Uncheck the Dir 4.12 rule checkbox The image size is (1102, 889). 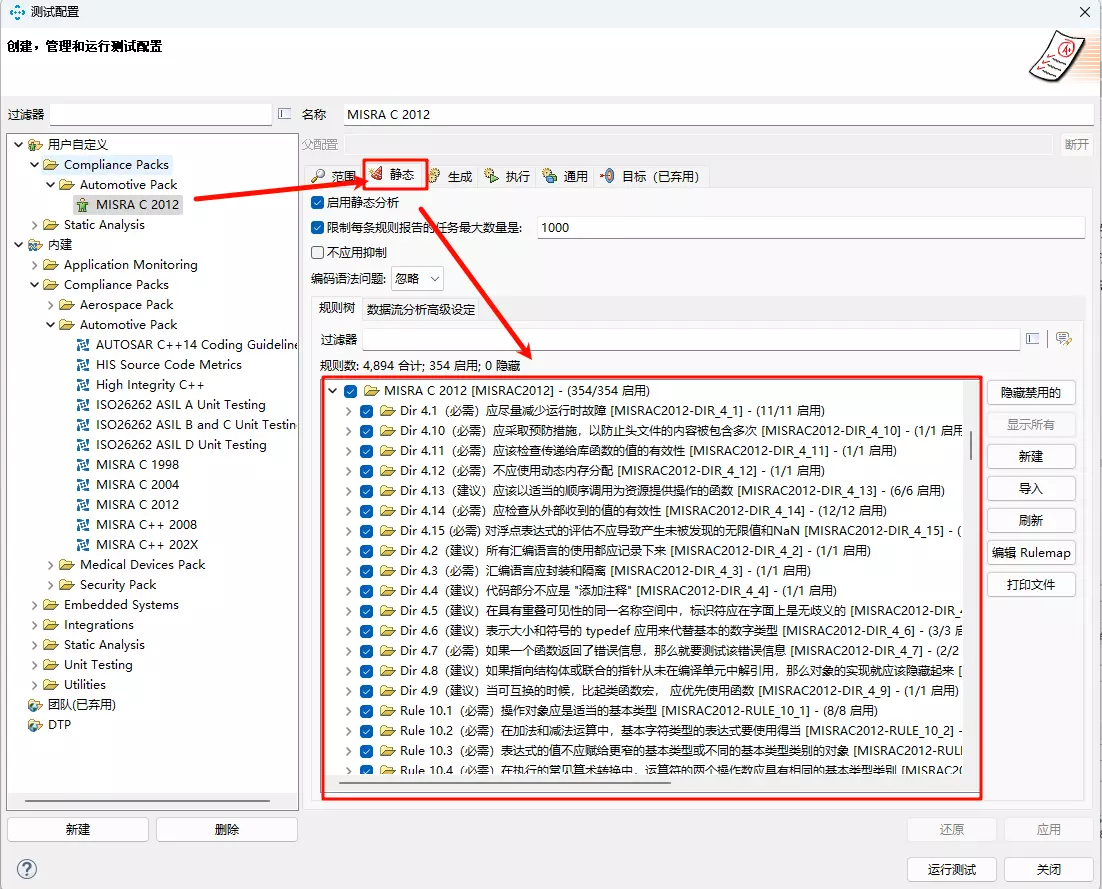coord(366,471)
